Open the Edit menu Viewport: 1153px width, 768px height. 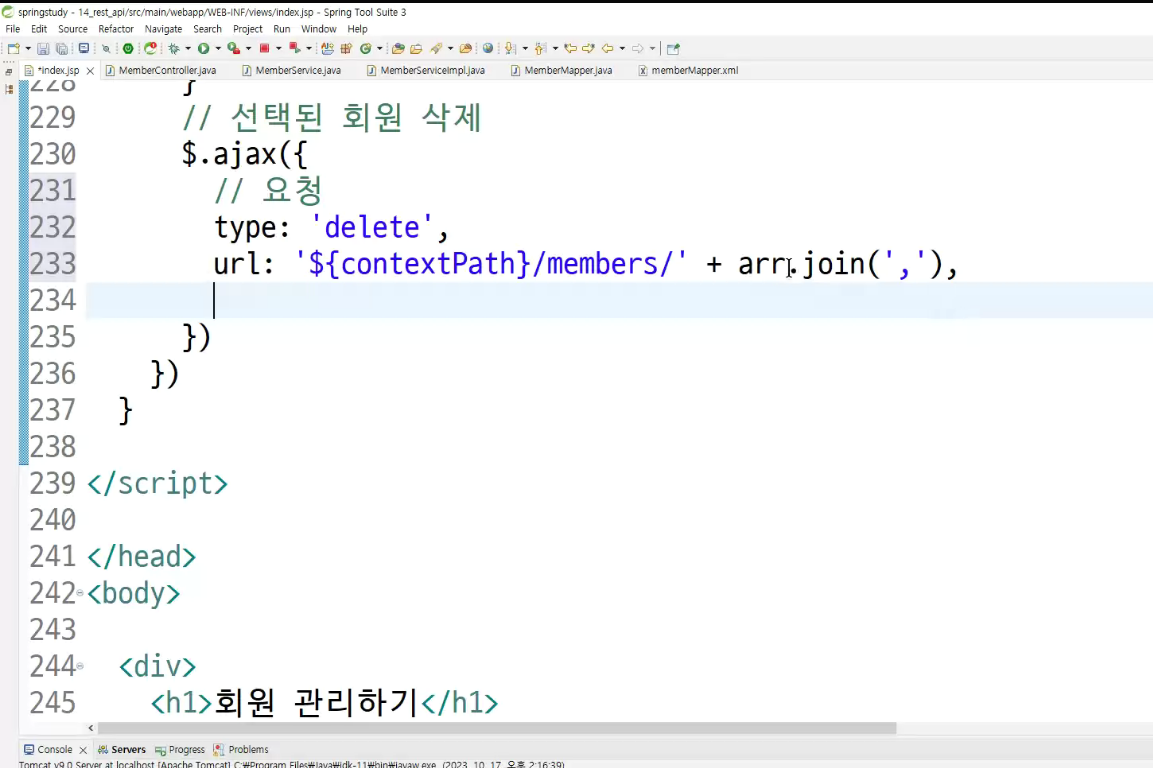[39, 29]
